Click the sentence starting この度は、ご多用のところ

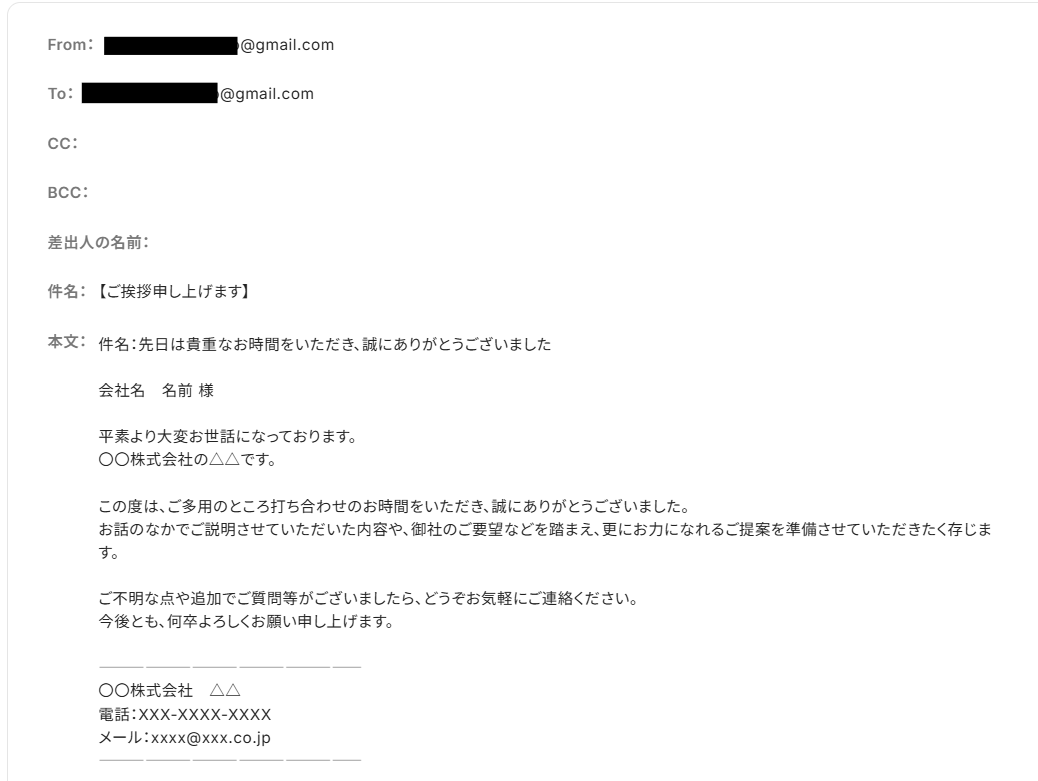(395, 506)
